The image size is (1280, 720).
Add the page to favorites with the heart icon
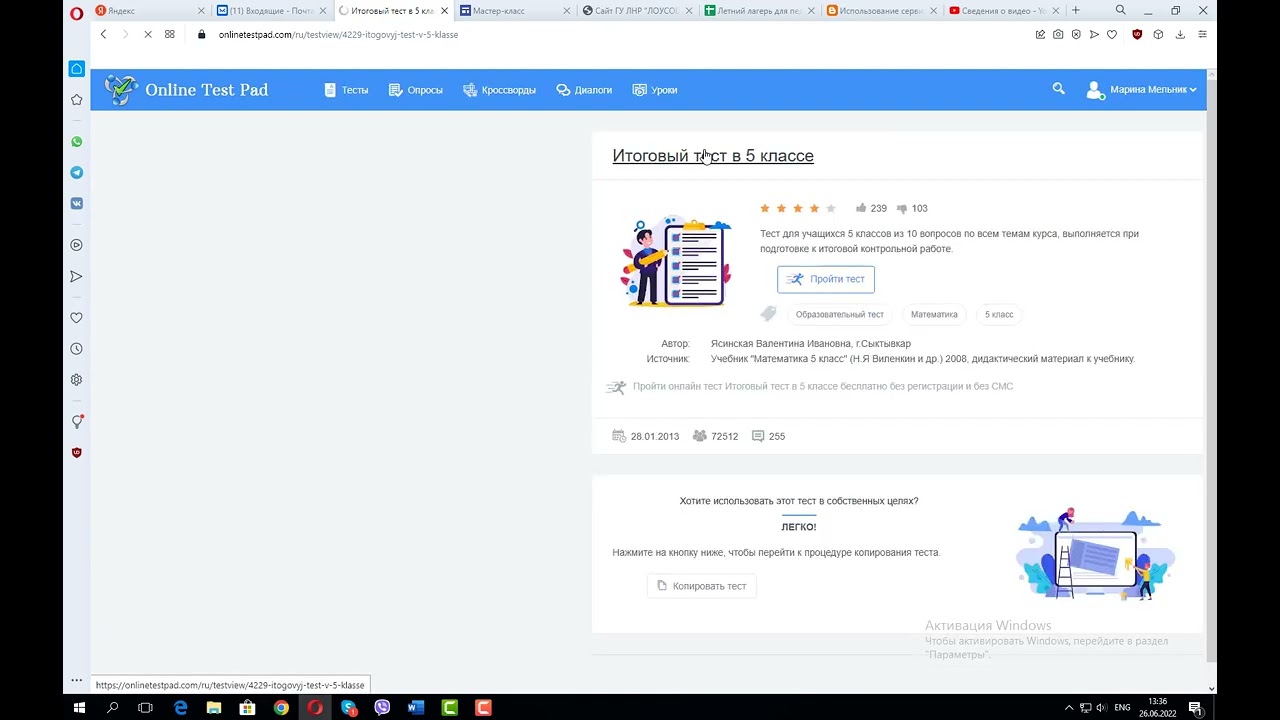[1111, 34]
